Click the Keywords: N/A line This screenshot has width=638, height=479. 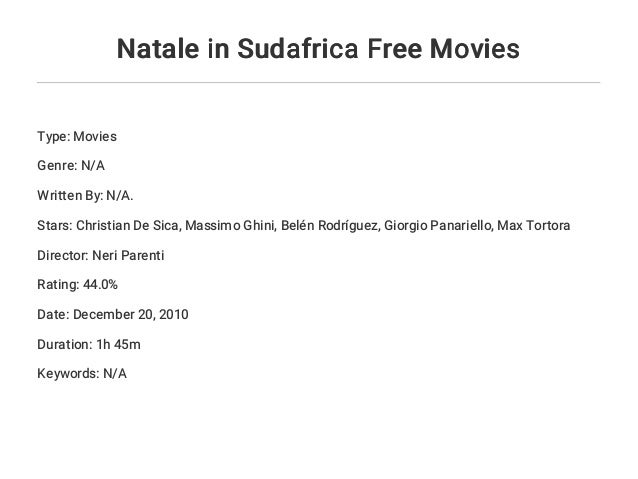click(x=82, y=374)
